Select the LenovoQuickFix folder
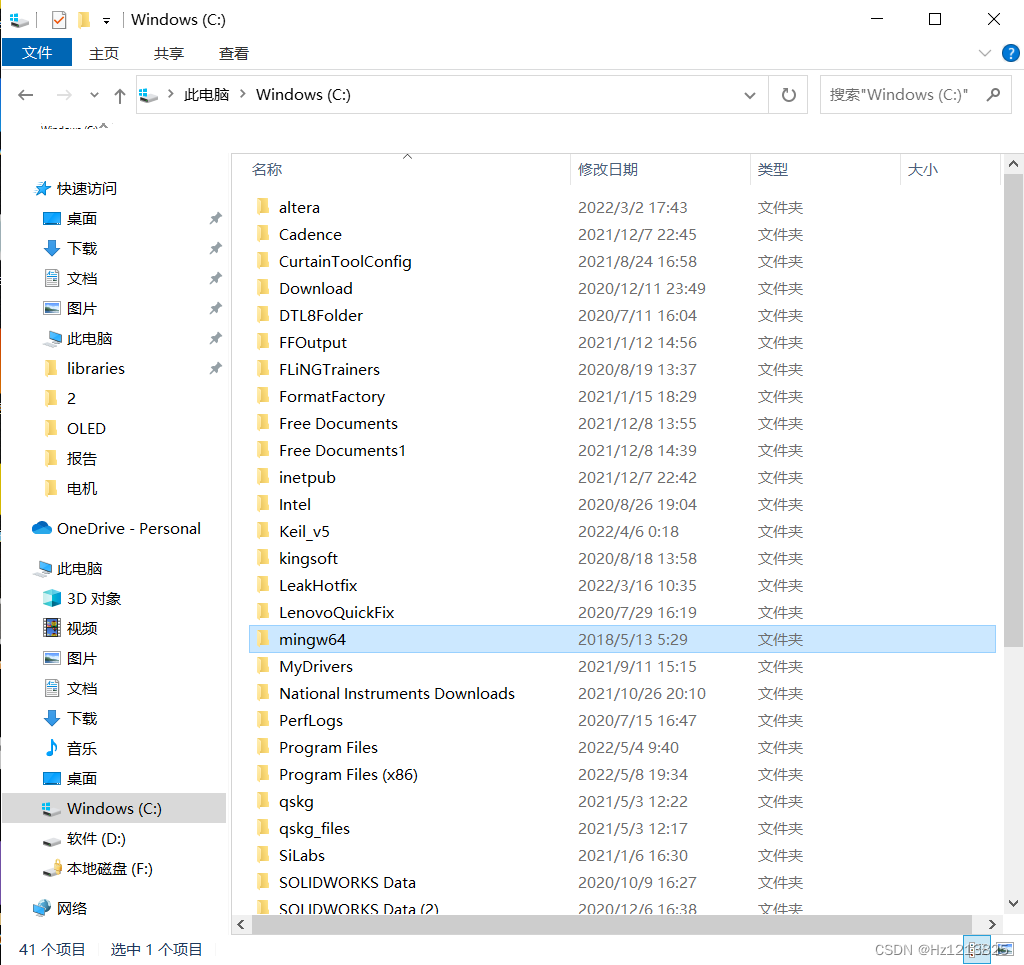The image size is (1024, 965). [336, 612]
